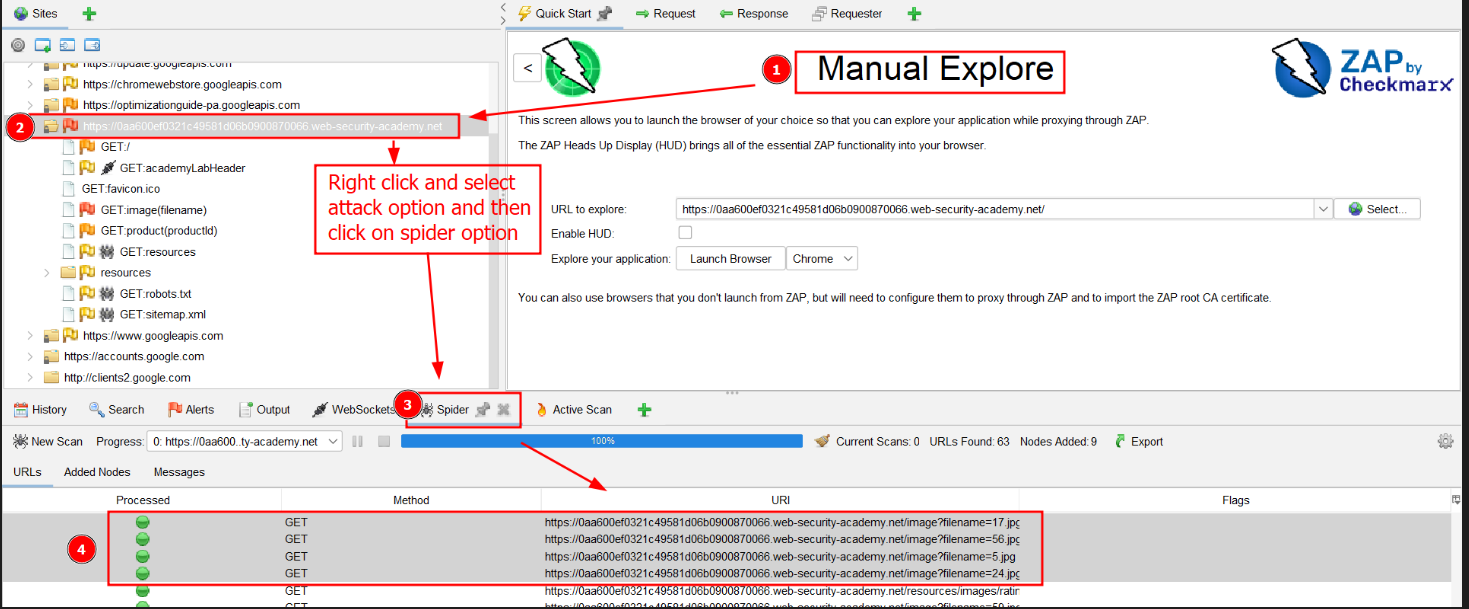Add a bottom panel tab with the green plus
The image size is (1469, 609).
click(x=644, y=409)
